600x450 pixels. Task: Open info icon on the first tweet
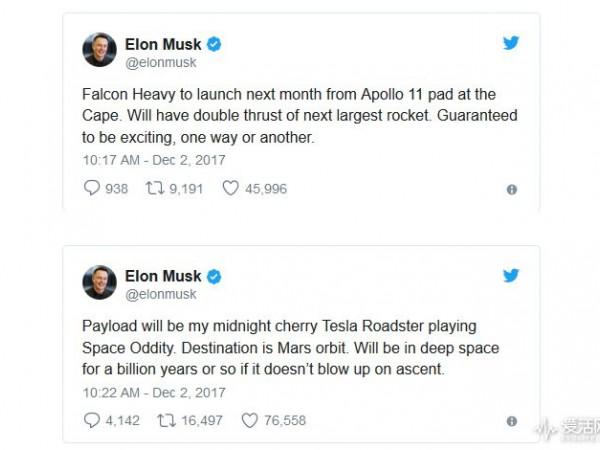pyautogui.click(x=512, y=189)
